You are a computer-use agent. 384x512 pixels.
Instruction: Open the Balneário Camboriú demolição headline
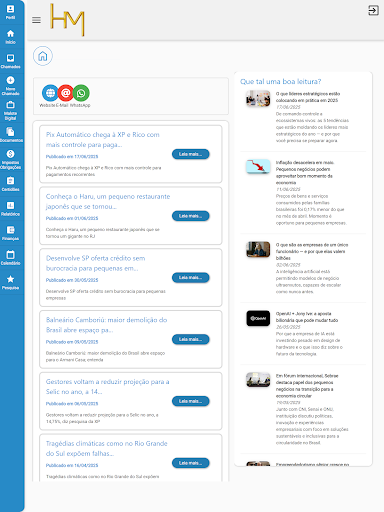[x=107, y=325]
